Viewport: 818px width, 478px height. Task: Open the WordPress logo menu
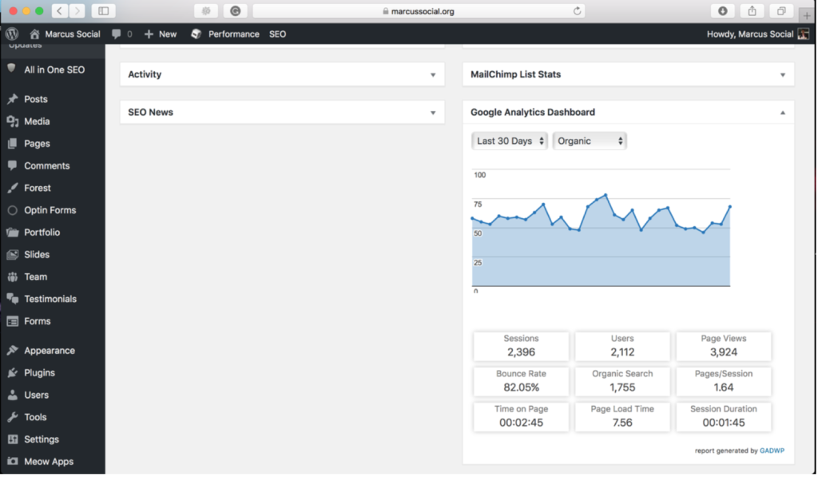12,34
